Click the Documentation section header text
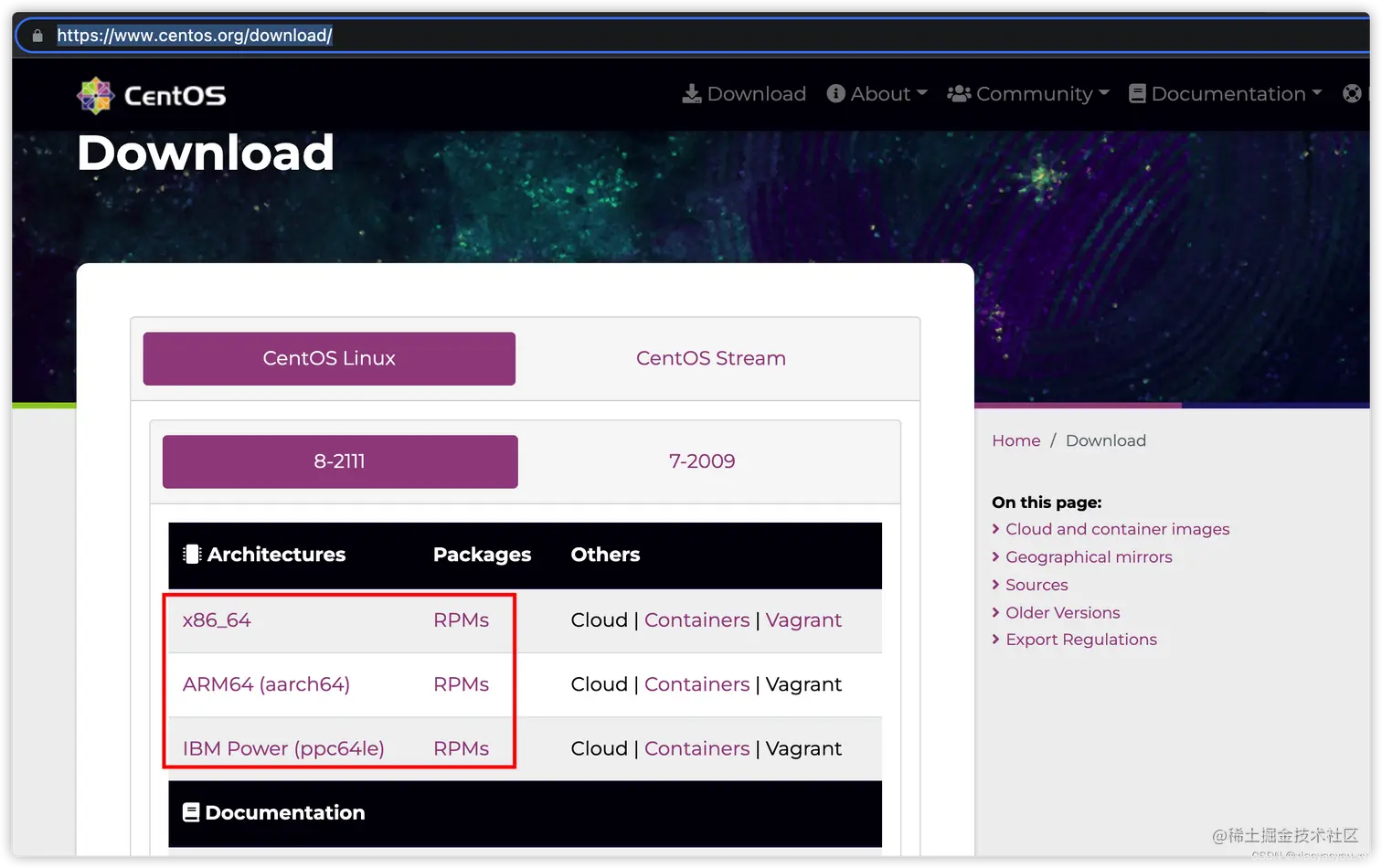This screenshot has height=868, width=1382. (x=284, y=812)
